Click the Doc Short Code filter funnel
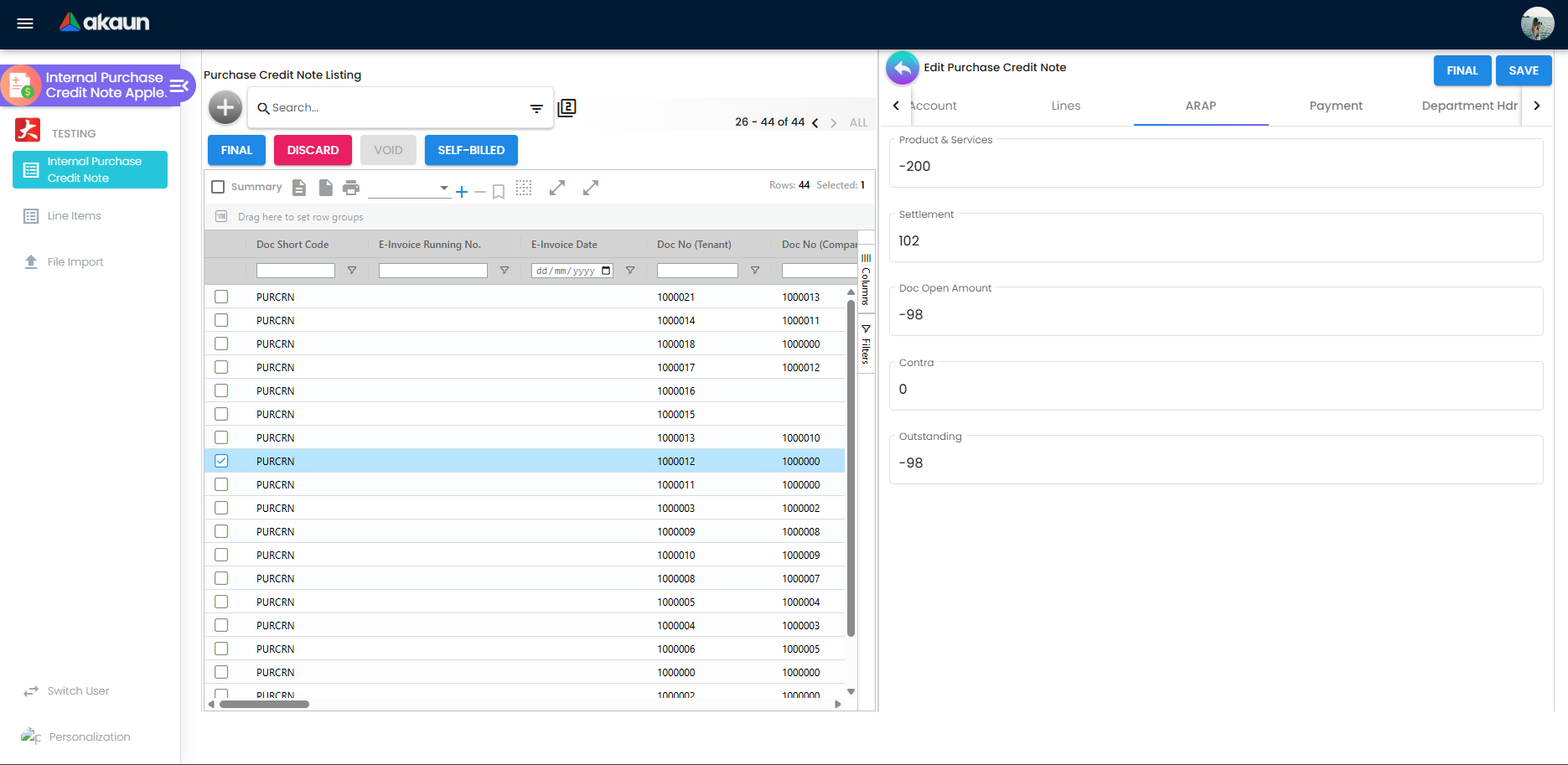This screenshot has width=1568, height=765. click(x=352, y=271)
